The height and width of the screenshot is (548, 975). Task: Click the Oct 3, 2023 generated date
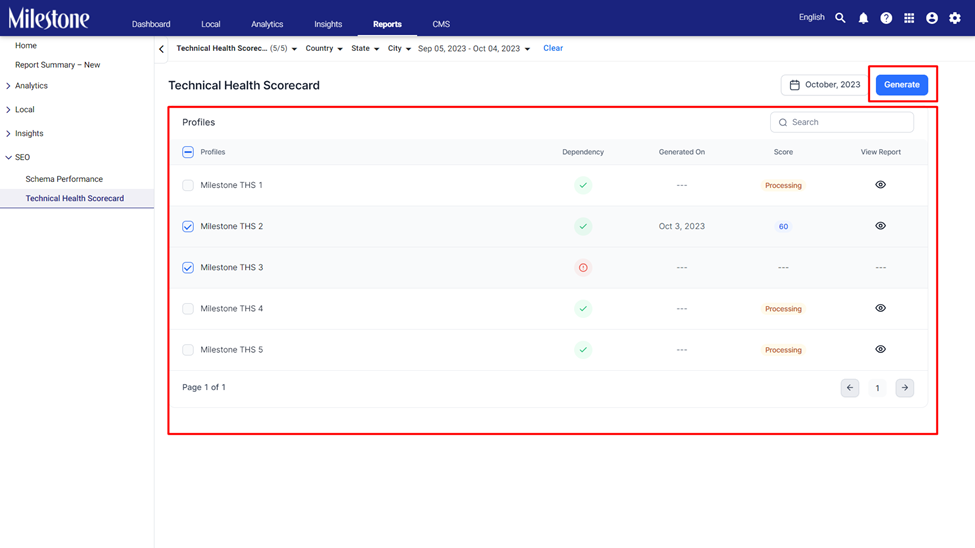click(x=682, y=226)
